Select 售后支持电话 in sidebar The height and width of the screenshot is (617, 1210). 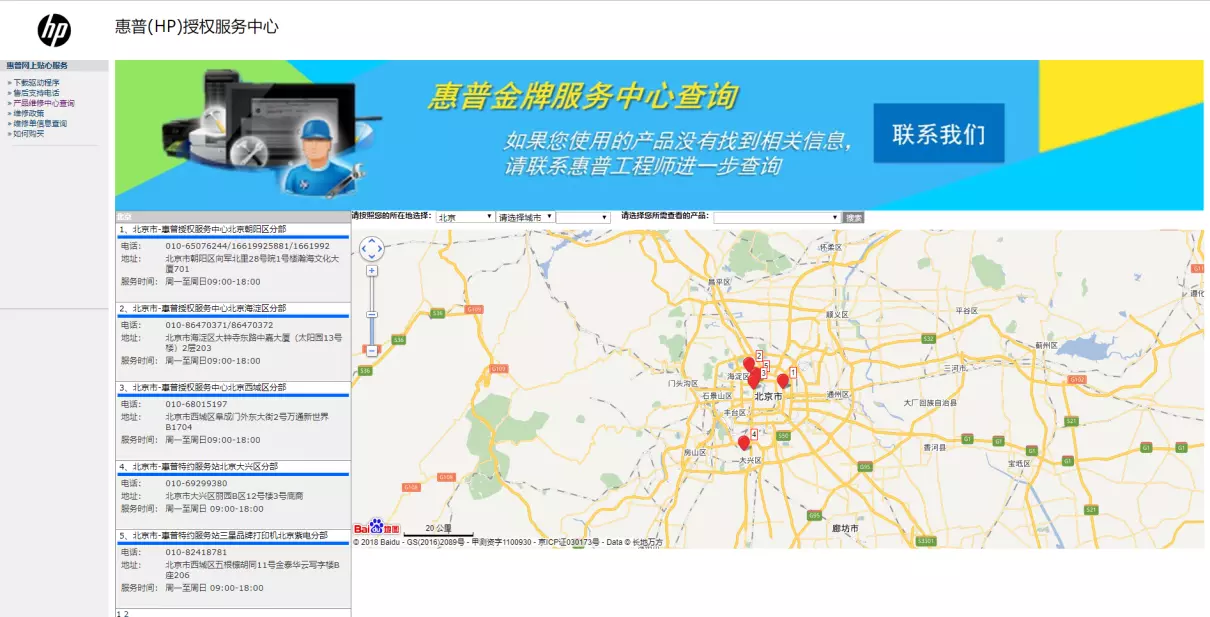[36, 93]
